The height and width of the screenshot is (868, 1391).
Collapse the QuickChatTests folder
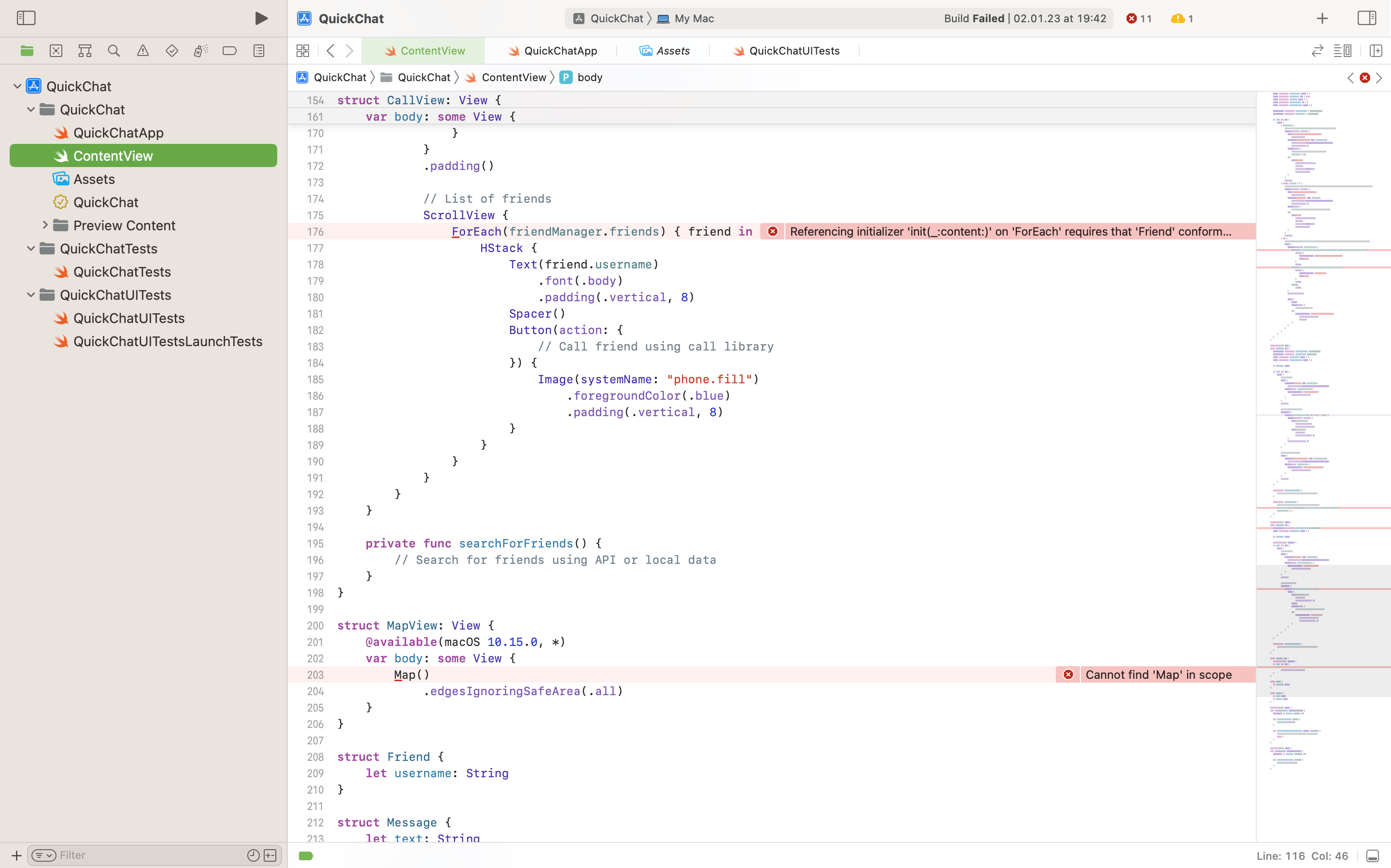31,249
